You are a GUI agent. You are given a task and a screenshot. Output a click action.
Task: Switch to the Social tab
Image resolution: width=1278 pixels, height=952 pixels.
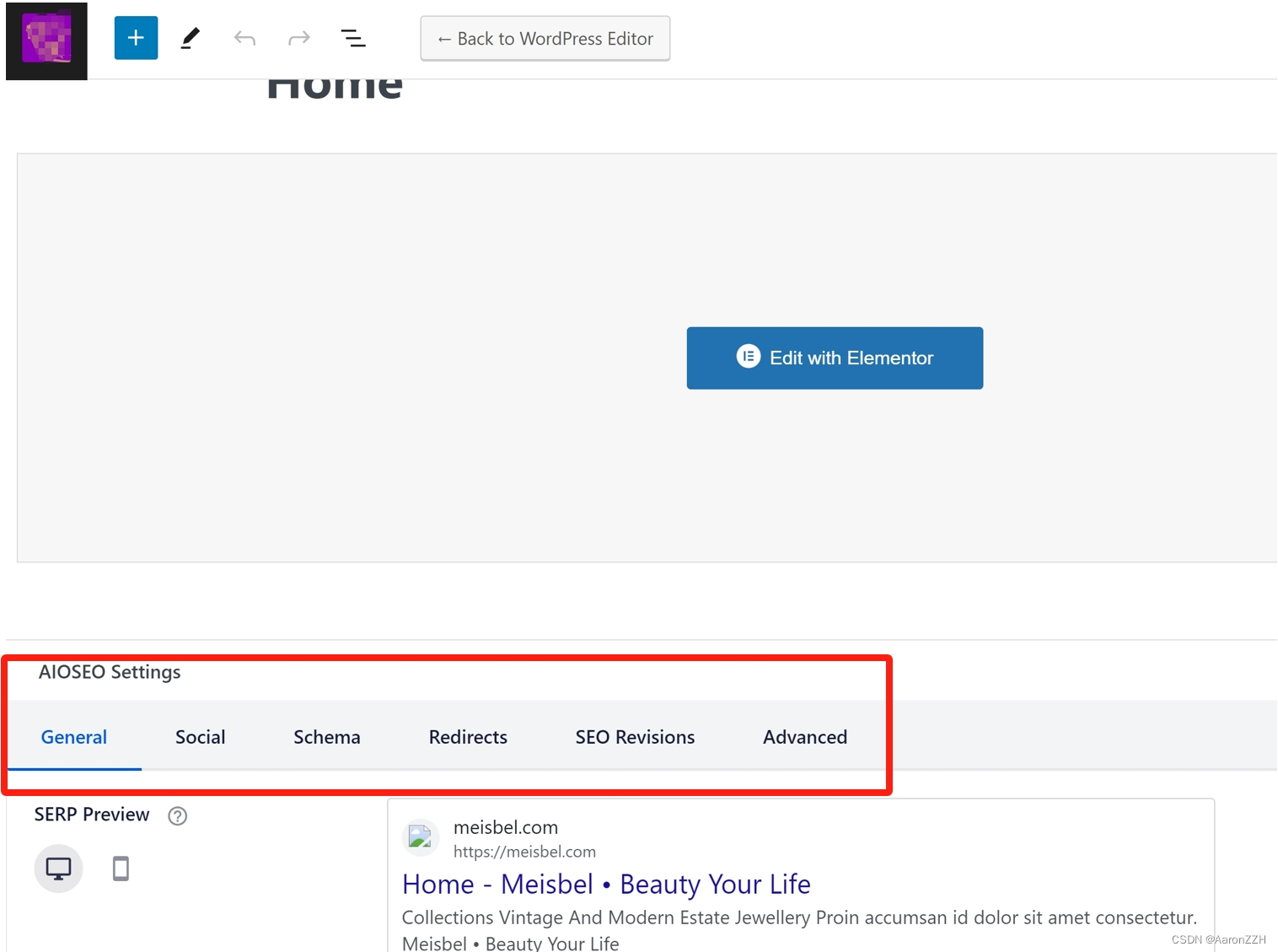point(201,737)
